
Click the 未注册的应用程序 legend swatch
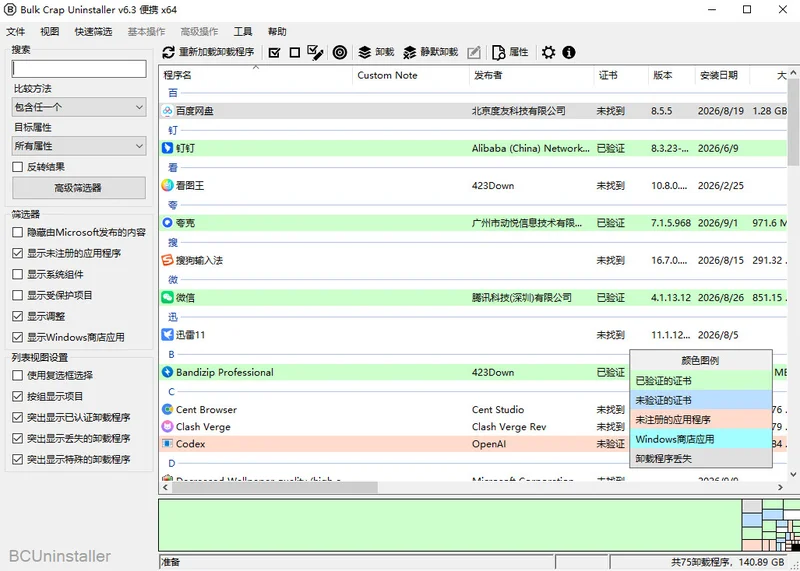pos(701,419)
